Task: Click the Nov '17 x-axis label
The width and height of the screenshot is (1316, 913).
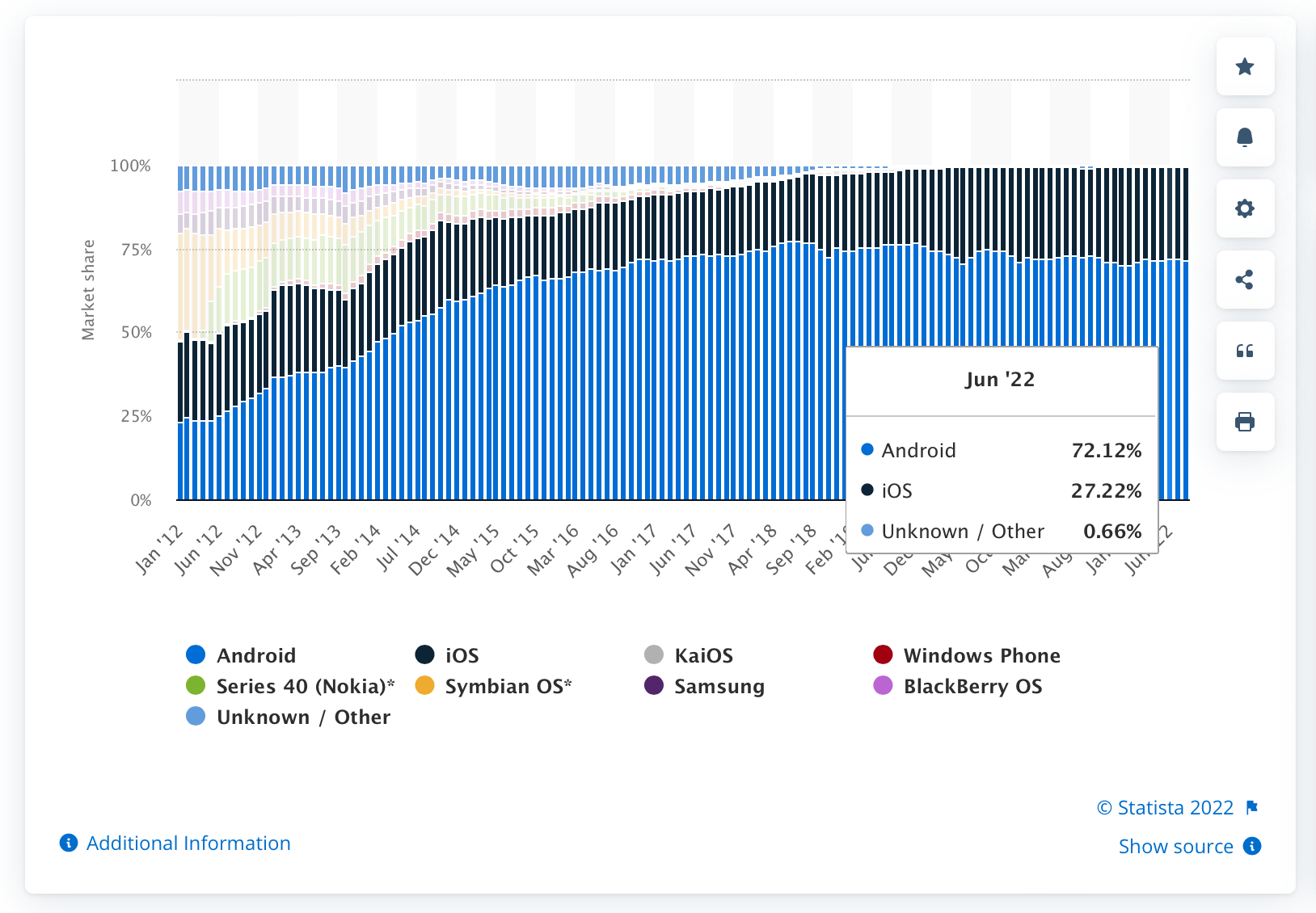Action: 711,549
